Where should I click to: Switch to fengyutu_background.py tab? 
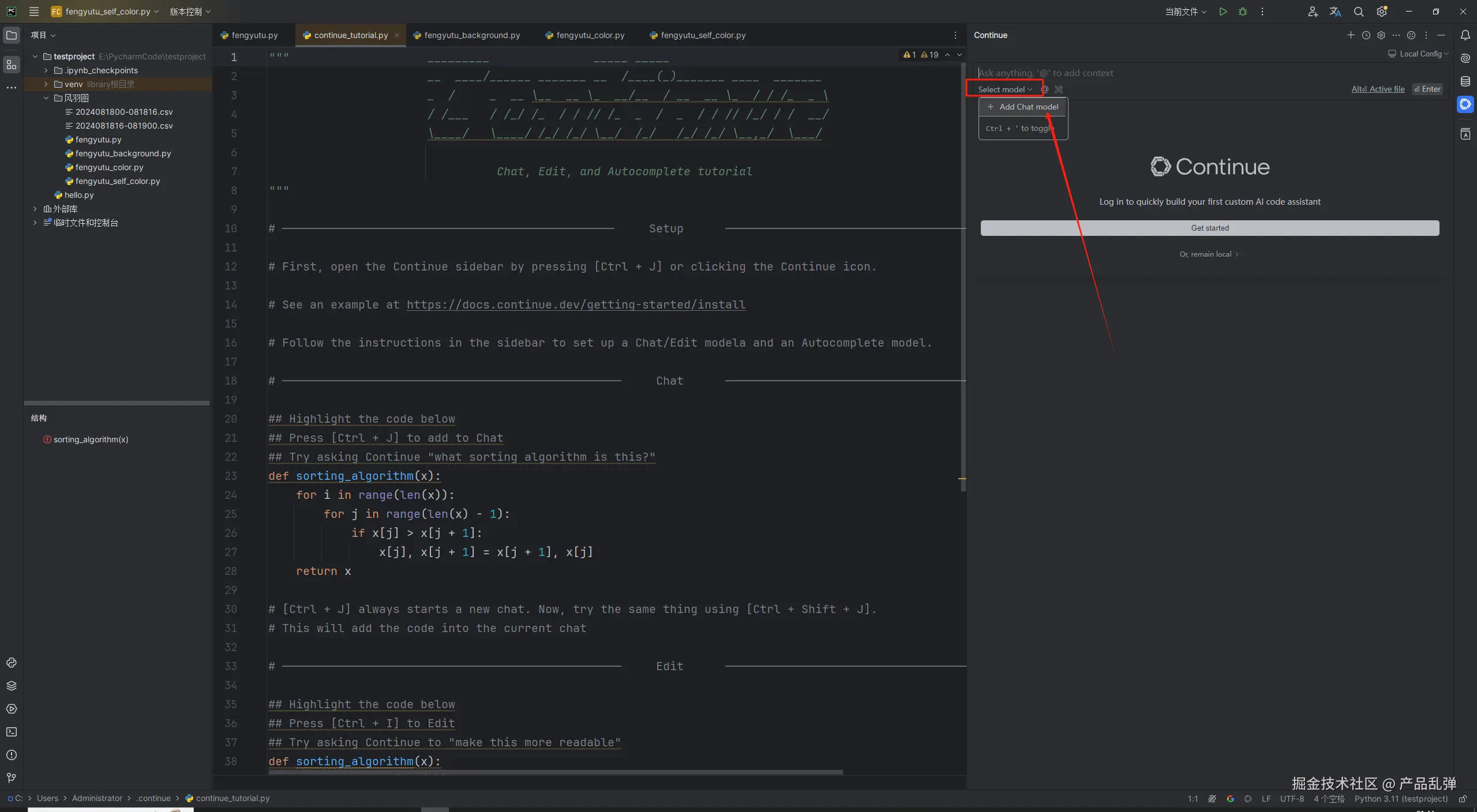[471, 35]
